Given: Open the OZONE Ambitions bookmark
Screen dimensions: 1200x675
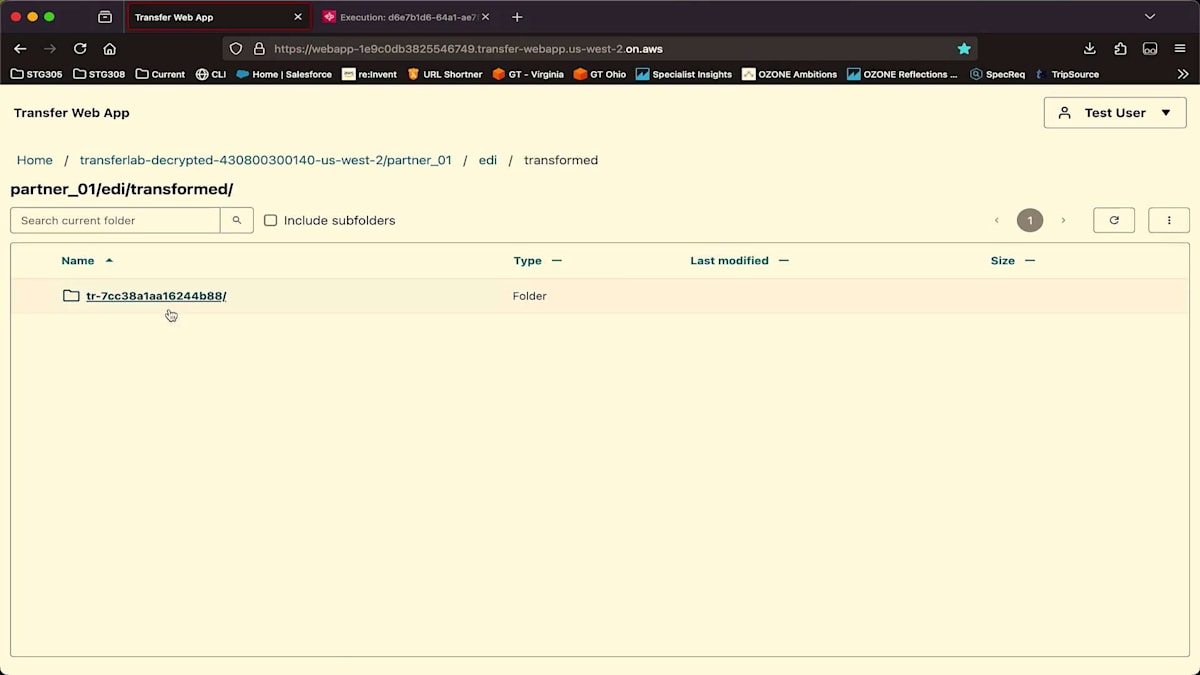Looking at the screenshot, I should pos(790,74).
